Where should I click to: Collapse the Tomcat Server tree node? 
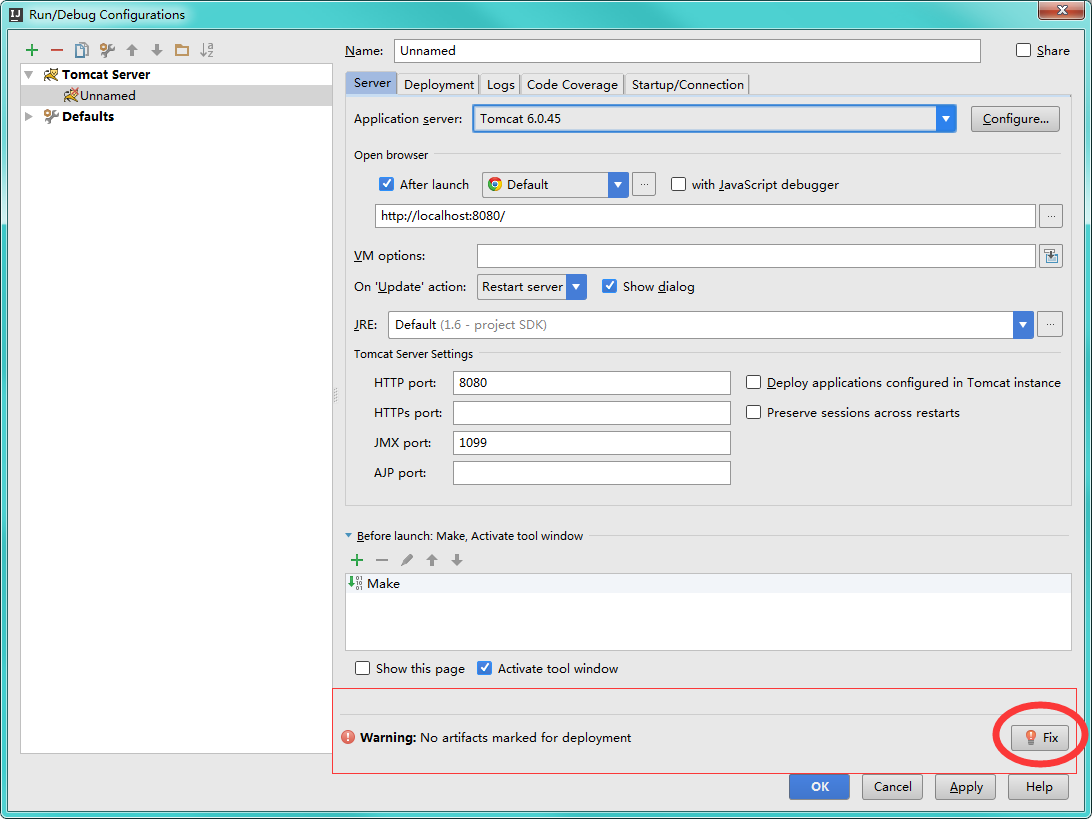[x=29, y=75]
